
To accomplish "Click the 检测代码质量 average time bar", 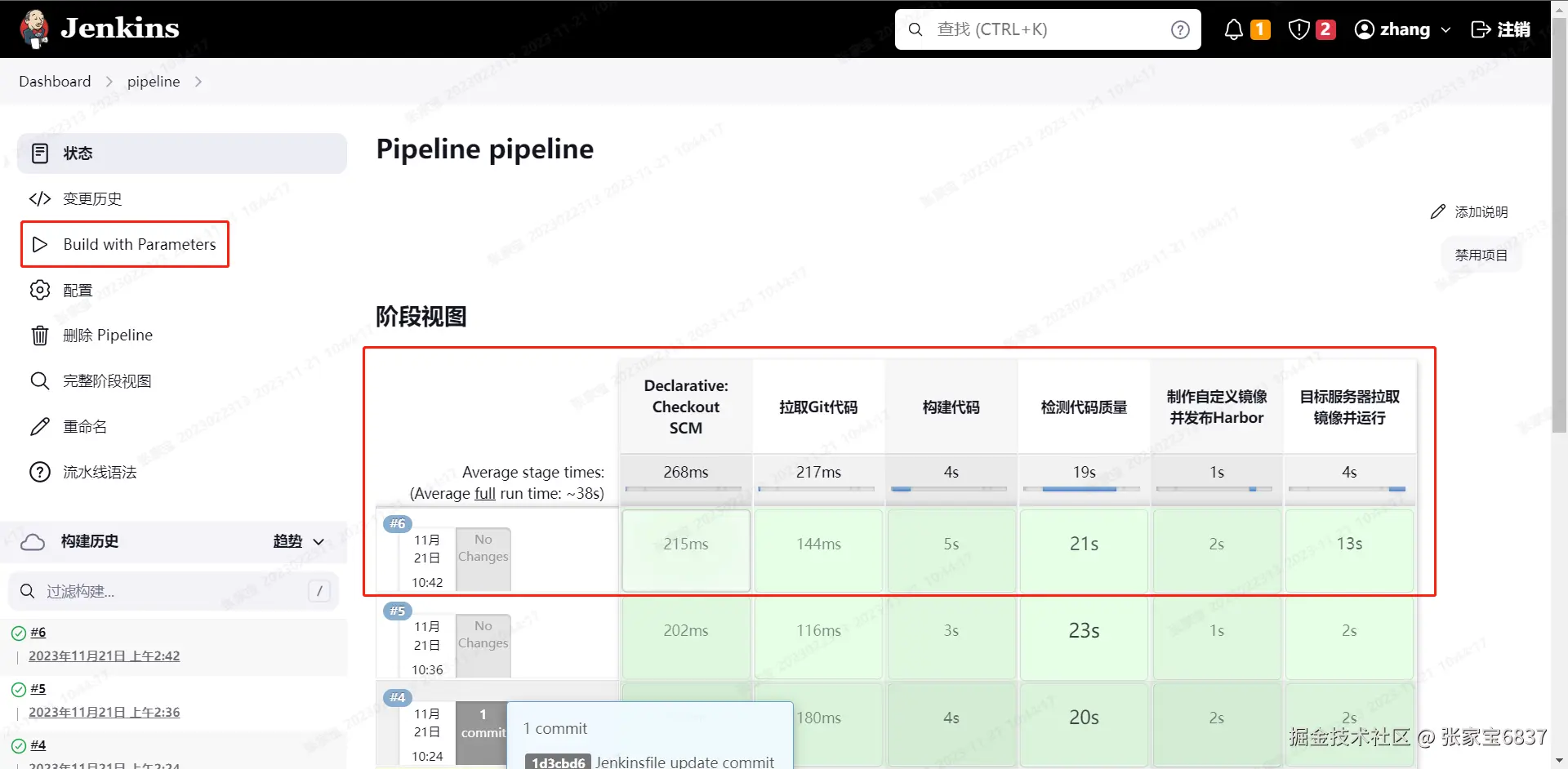I will 1083,488.
